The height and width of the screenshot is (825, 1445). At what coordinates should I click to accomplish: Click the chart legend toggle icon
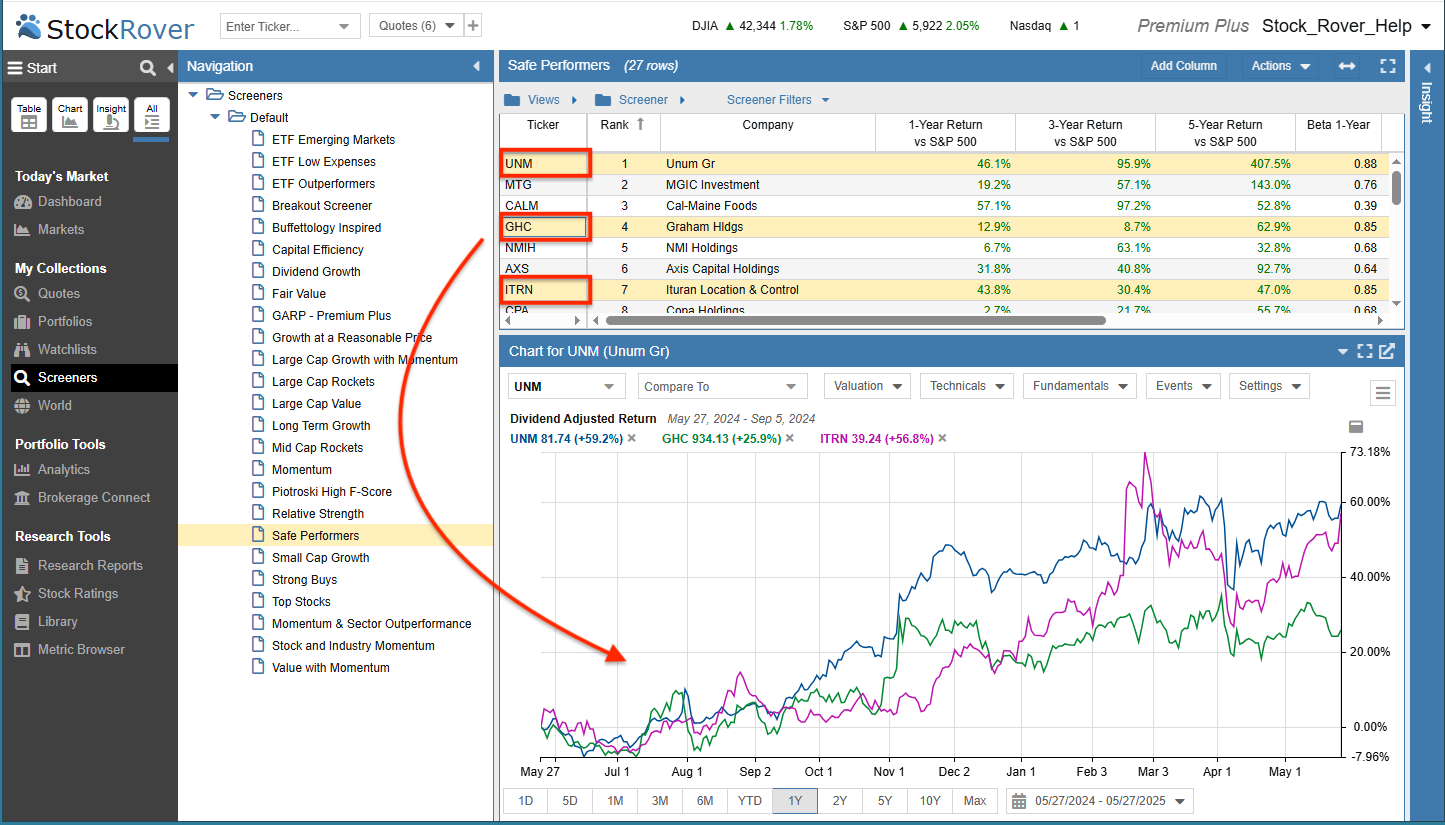pyautogui.click(x=1357, y=427)
